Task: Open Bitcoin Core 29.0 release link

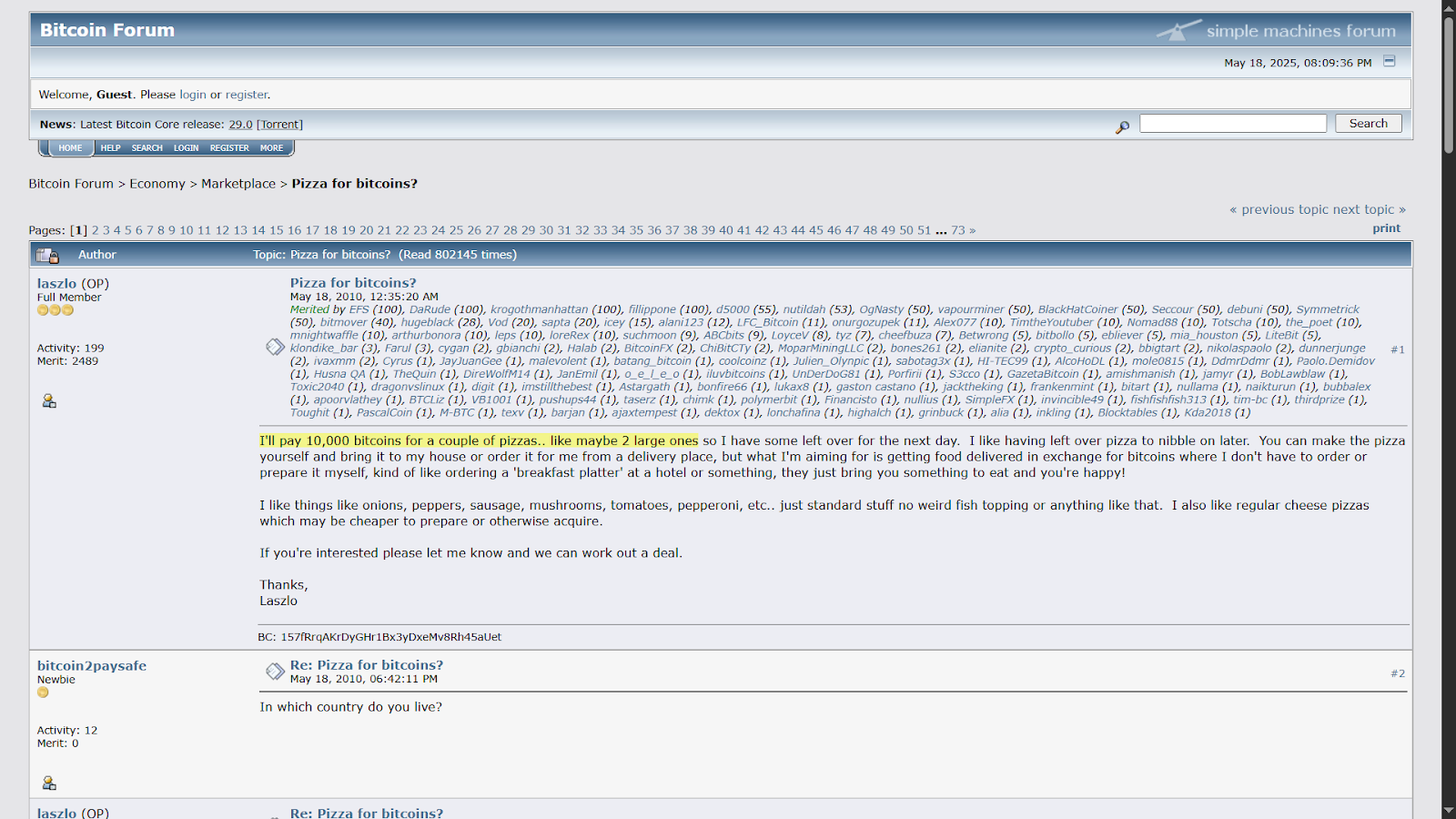Action: pyautogui.click(x=240, y=125)
